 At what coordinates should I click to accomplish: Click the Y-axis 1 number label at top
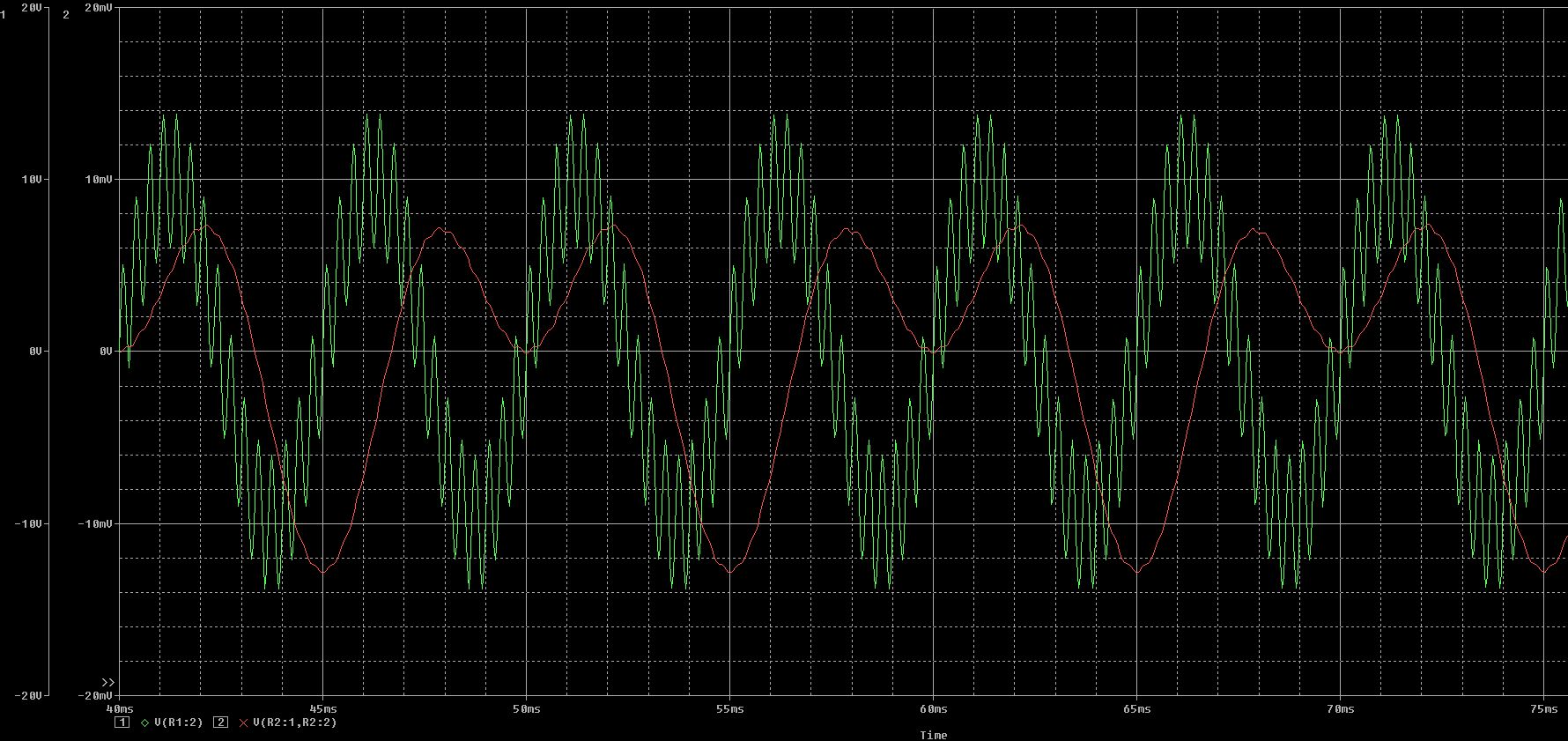click(4, 15)
